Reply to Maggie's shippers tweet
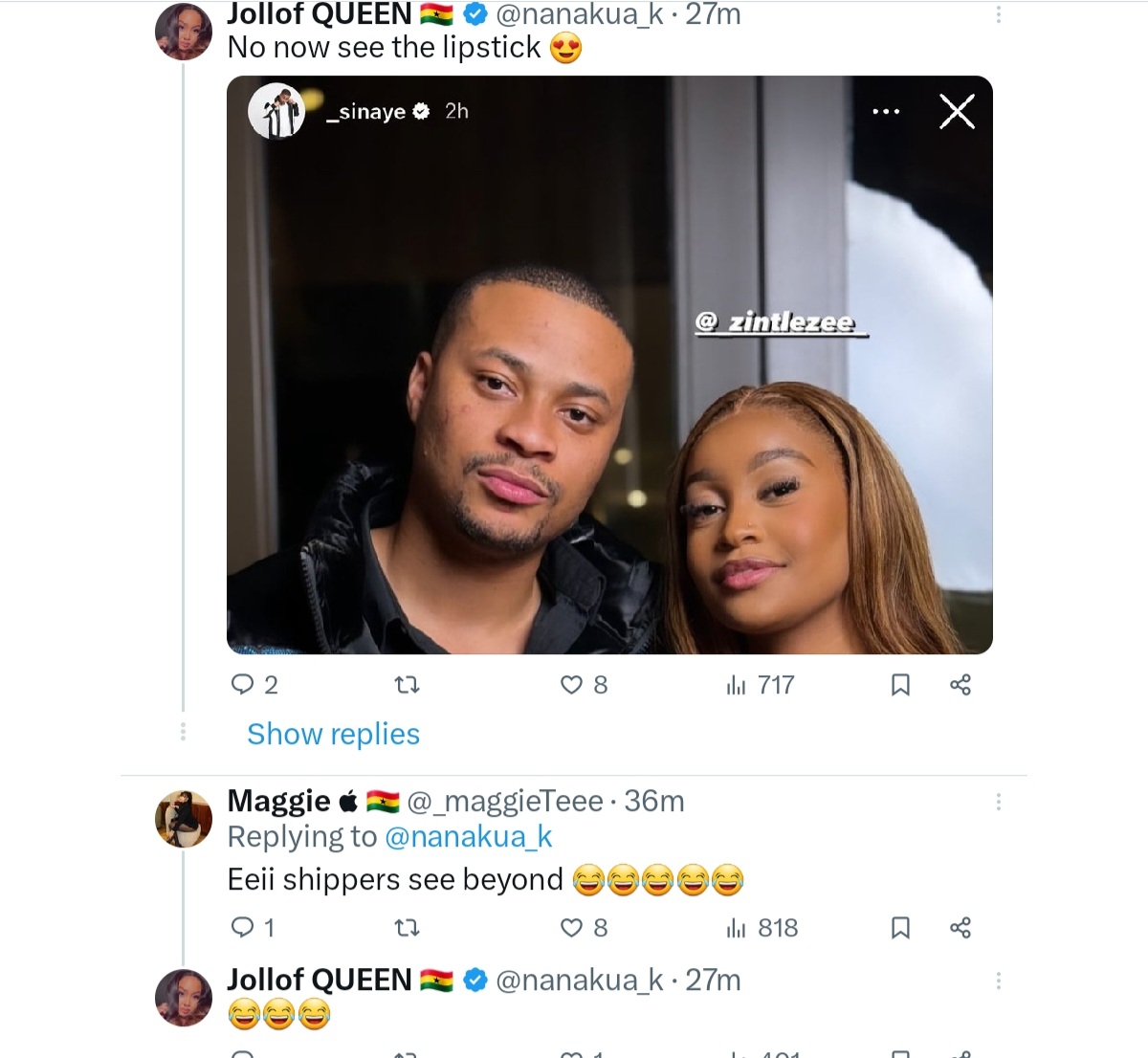This screenshot has height=1058, width=1148. pyautogui.click(x=254, y=928)
